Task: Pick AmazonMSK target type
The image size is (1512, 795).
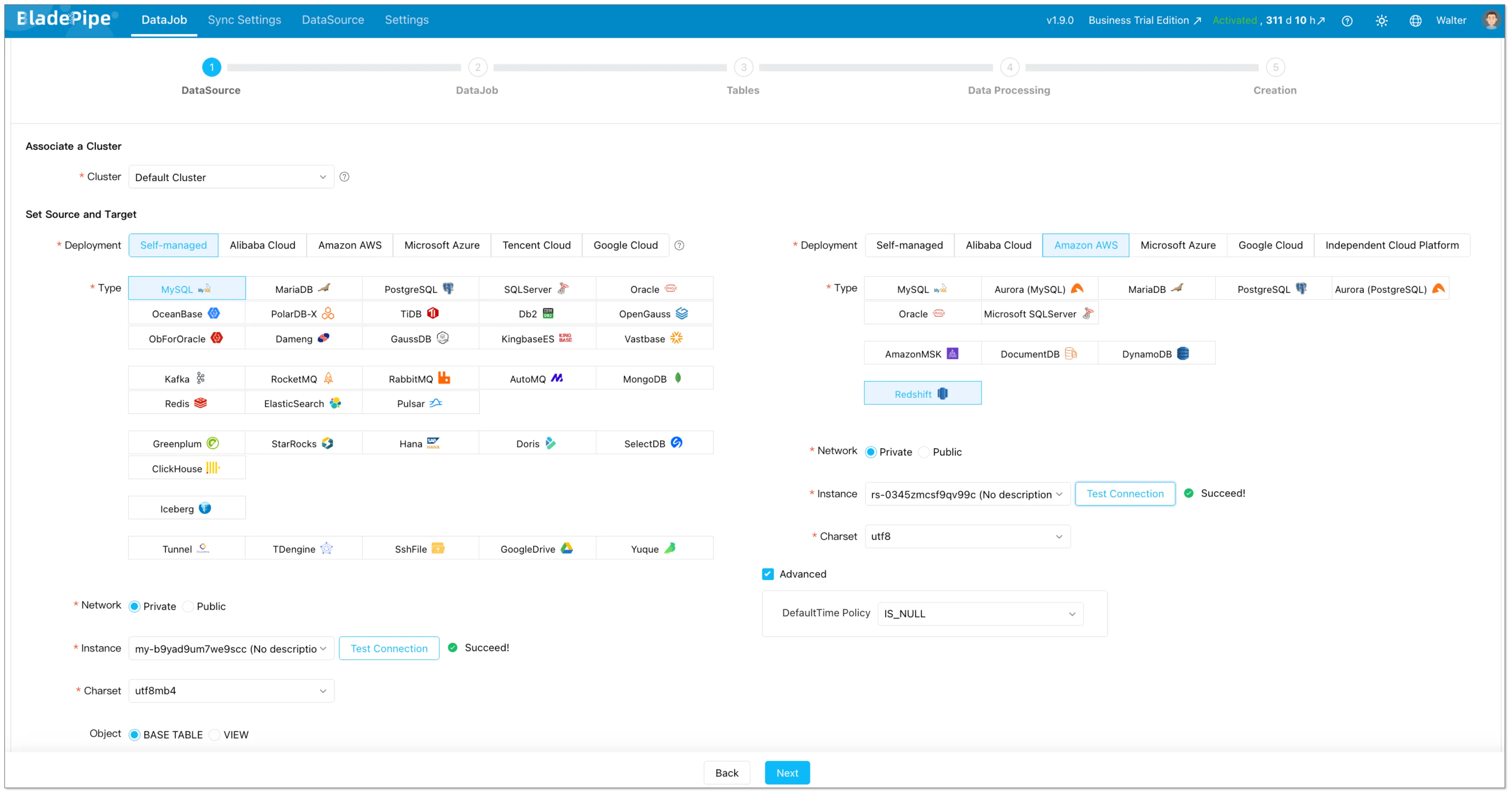Action: 922,353
